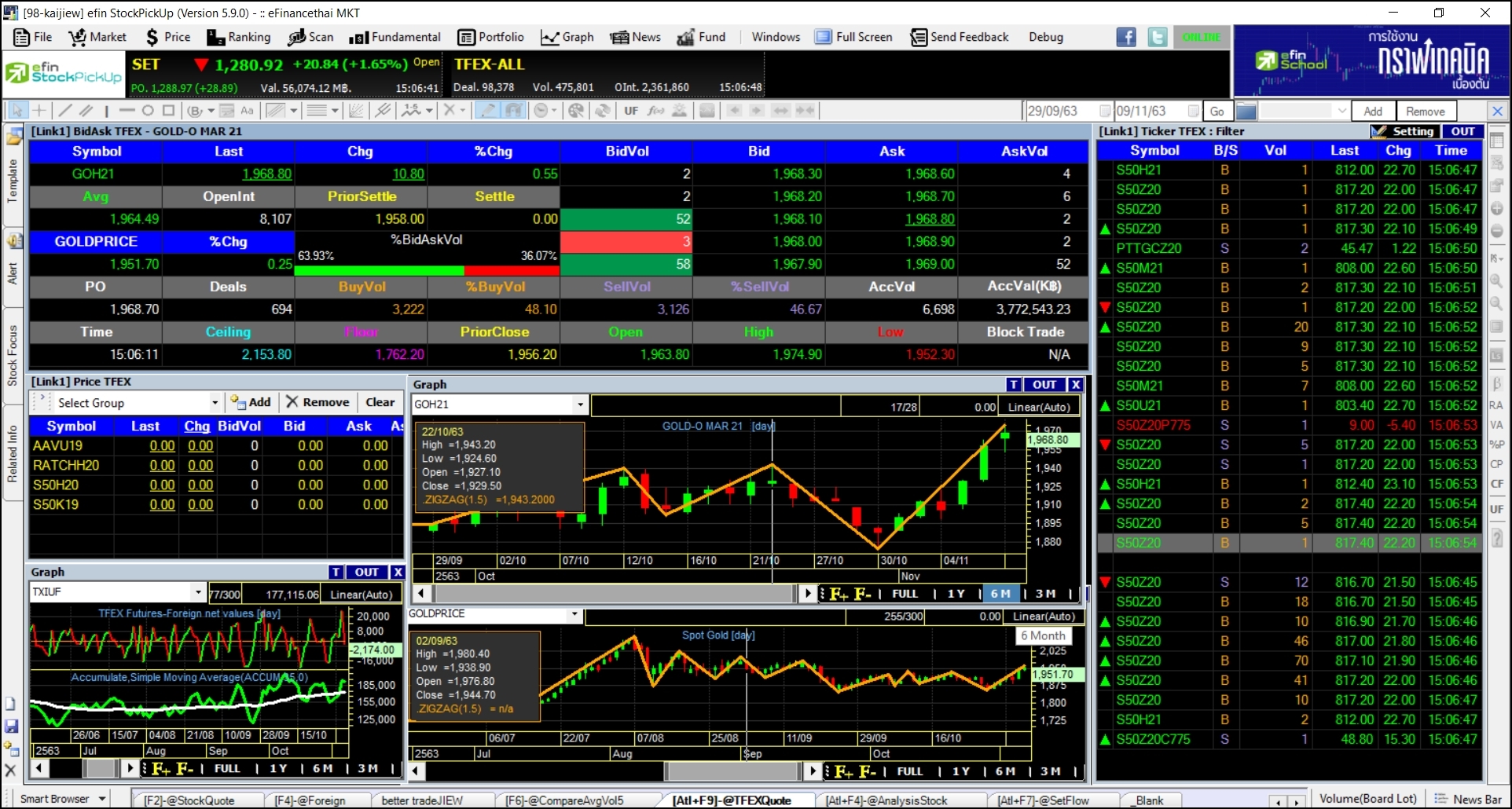
Task: Toggle OUT on the Ticker TFEX panel
Action: click(x=1462, y=131)
